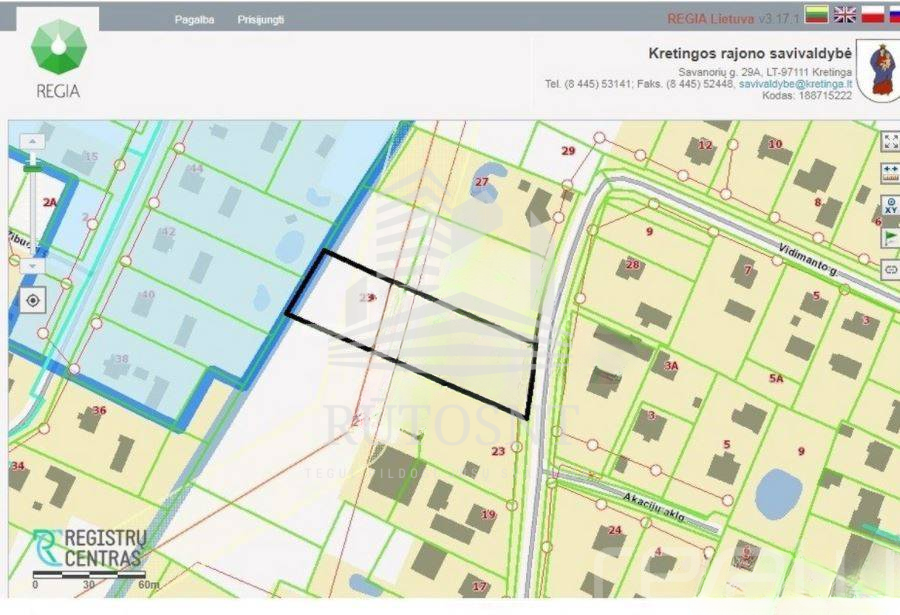
Task: Click the green zoom slider handle
Action: click(x=32, y=168)
